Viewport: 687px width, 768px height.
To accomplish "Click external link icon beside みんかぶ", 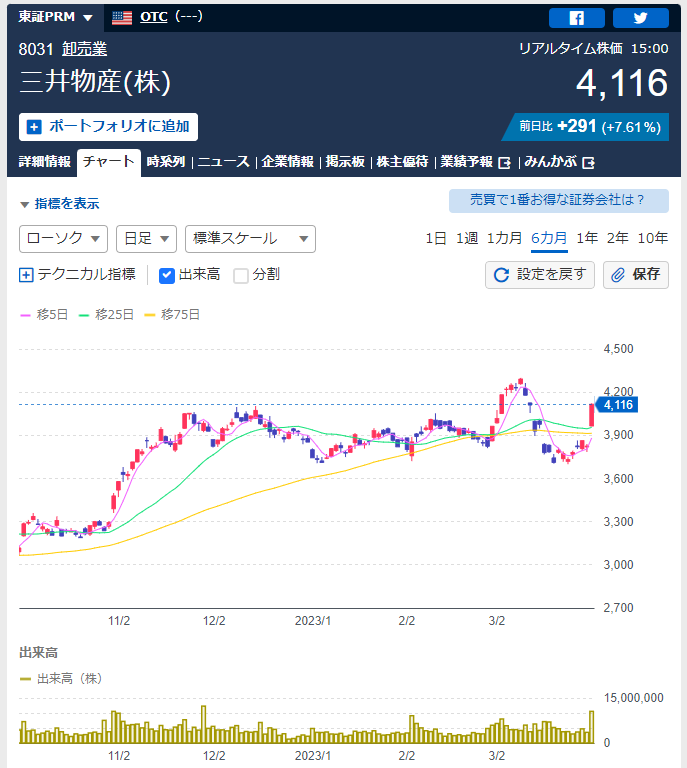I will point(589,163).
